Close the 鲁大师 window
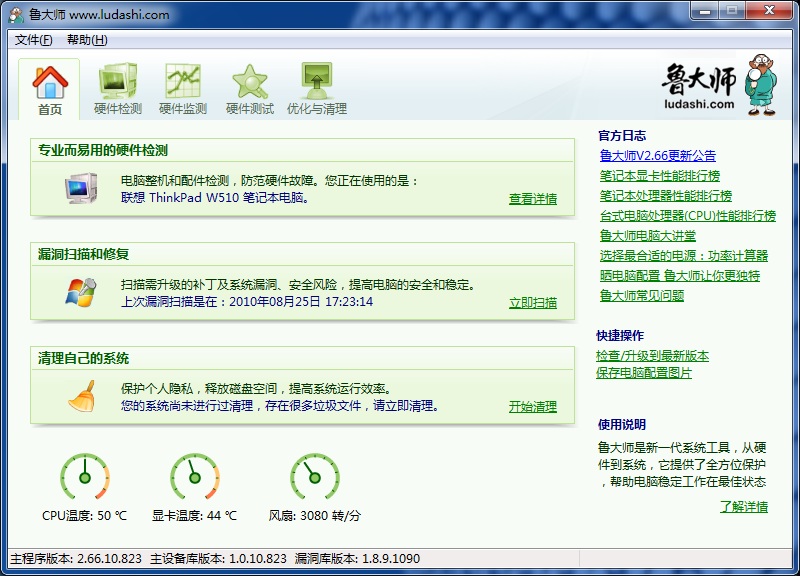Image resolution: width=800 pixels, height=576 pixels. point(769,11)
